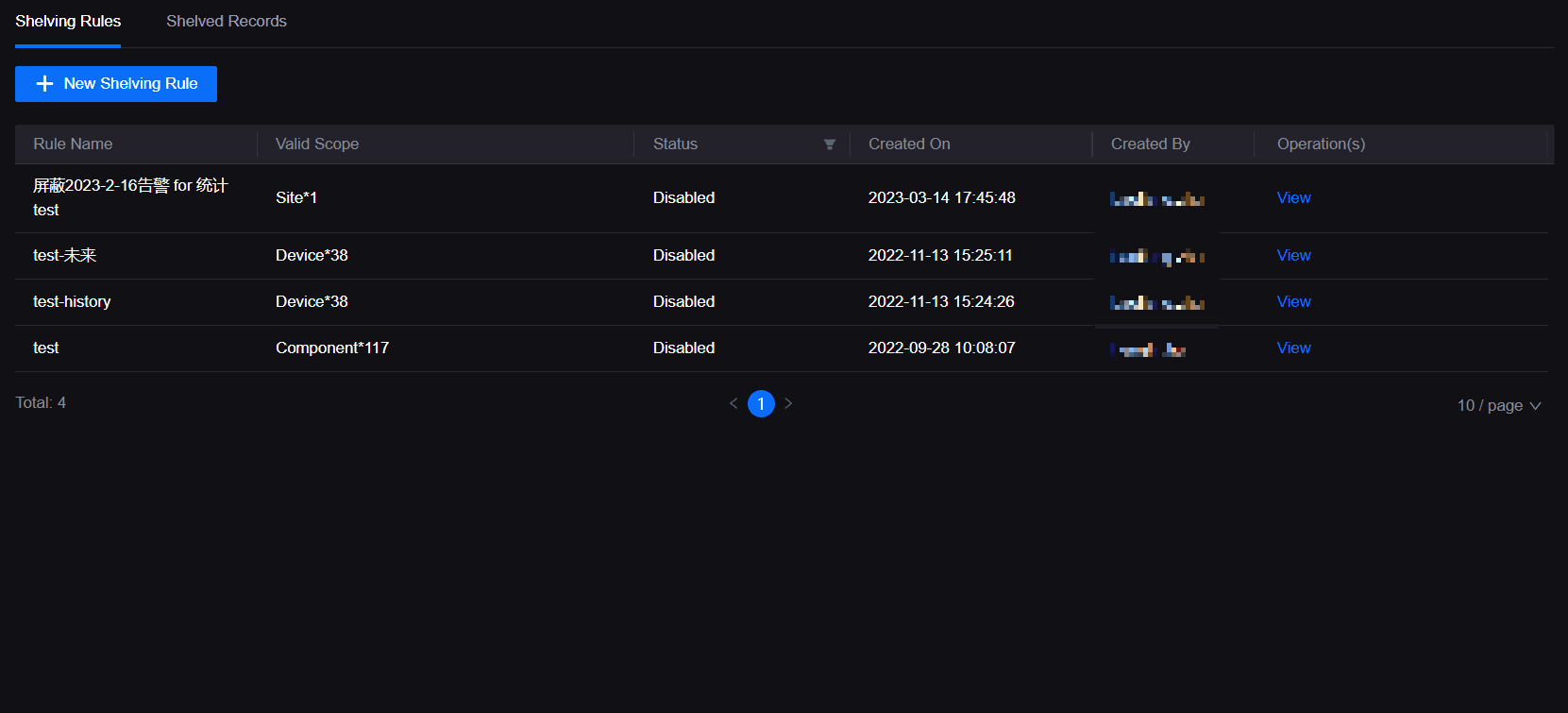Image resolution: width=1568 pixels, height=713 pixels.
Task: Open View for the test-未来 rule
Action: tap(1293, 256)
